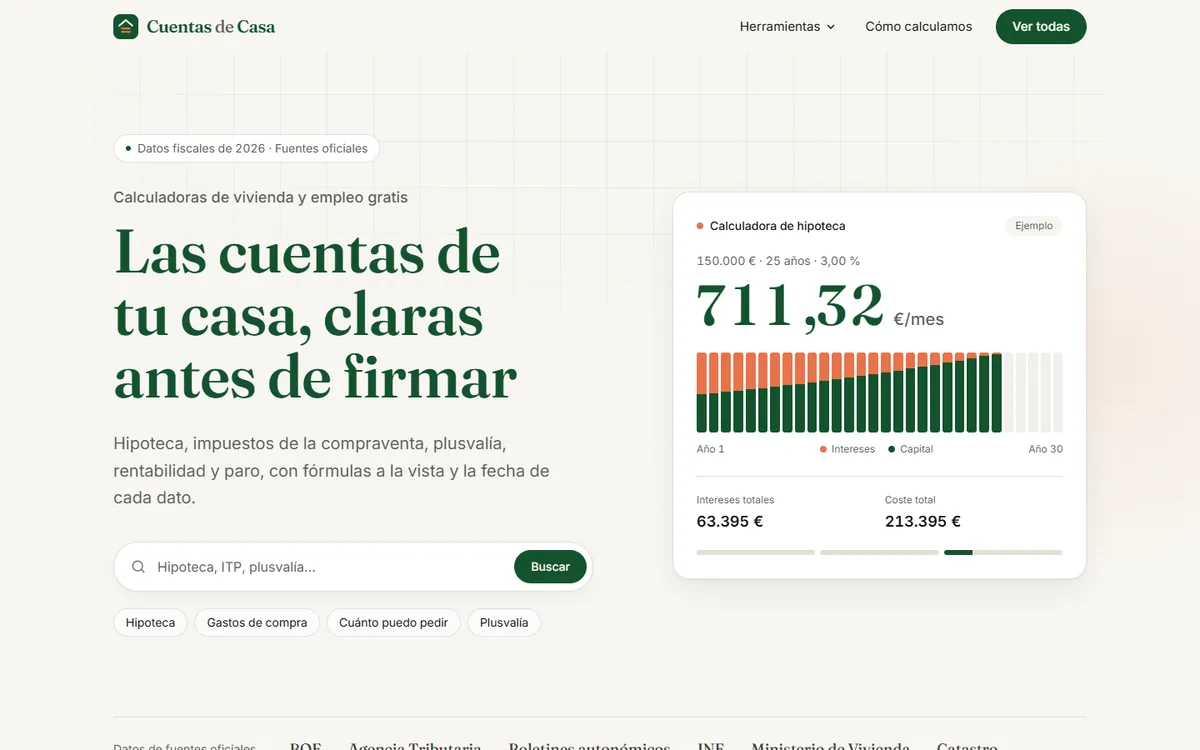
Task: Click the Cuentas de Casa brand name
Action: pyautogui.click(x=211, y=27)
